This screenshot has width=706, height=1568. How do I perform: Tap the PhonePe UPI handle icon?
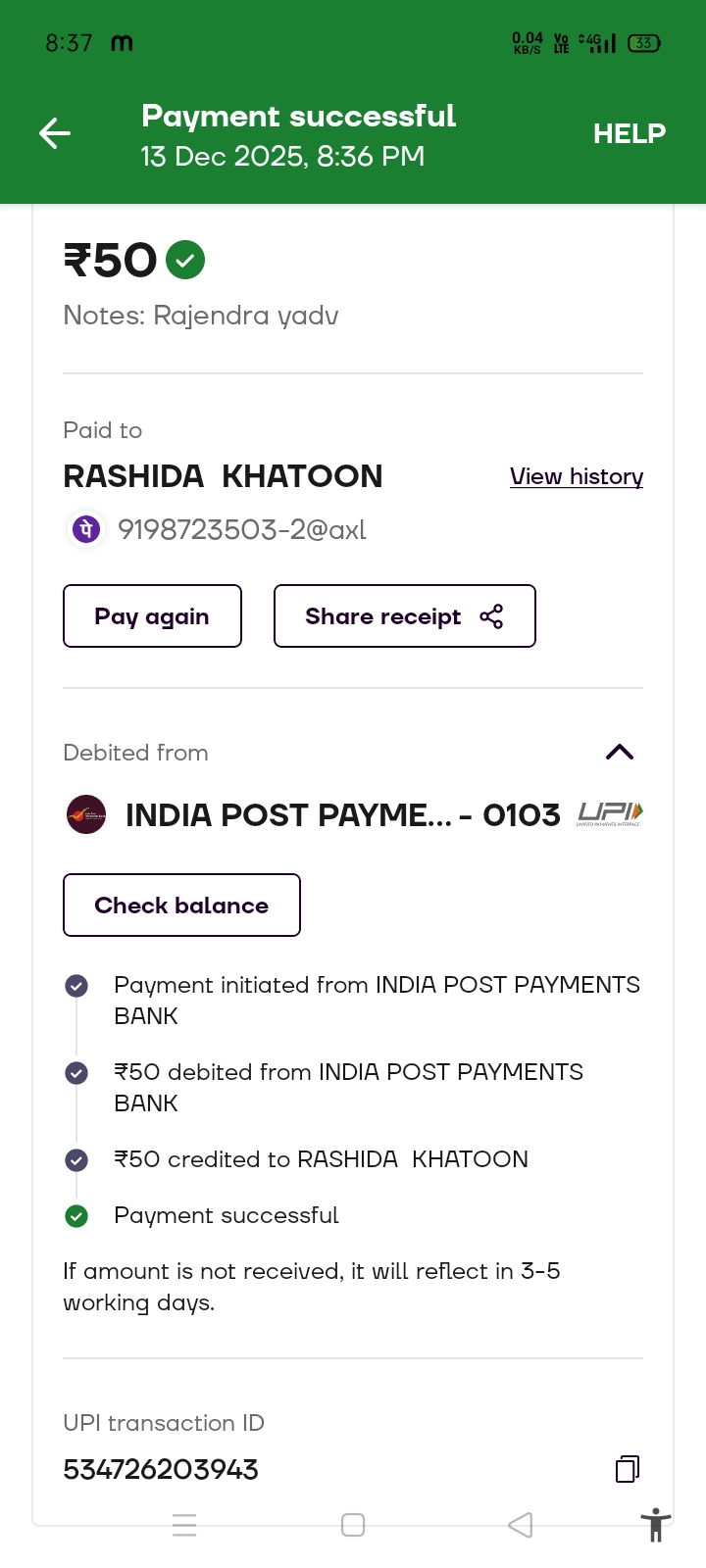(86, 529)
